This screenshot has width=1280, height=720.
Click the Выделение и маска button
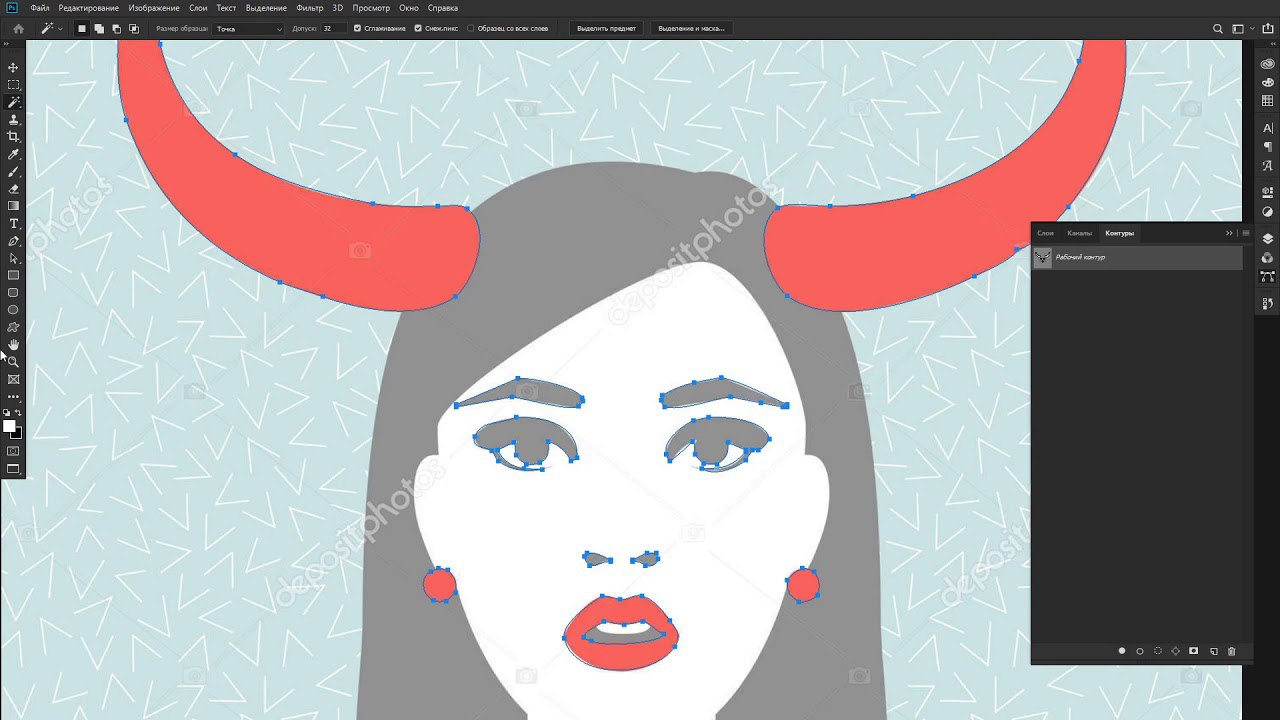coord(690,29)
